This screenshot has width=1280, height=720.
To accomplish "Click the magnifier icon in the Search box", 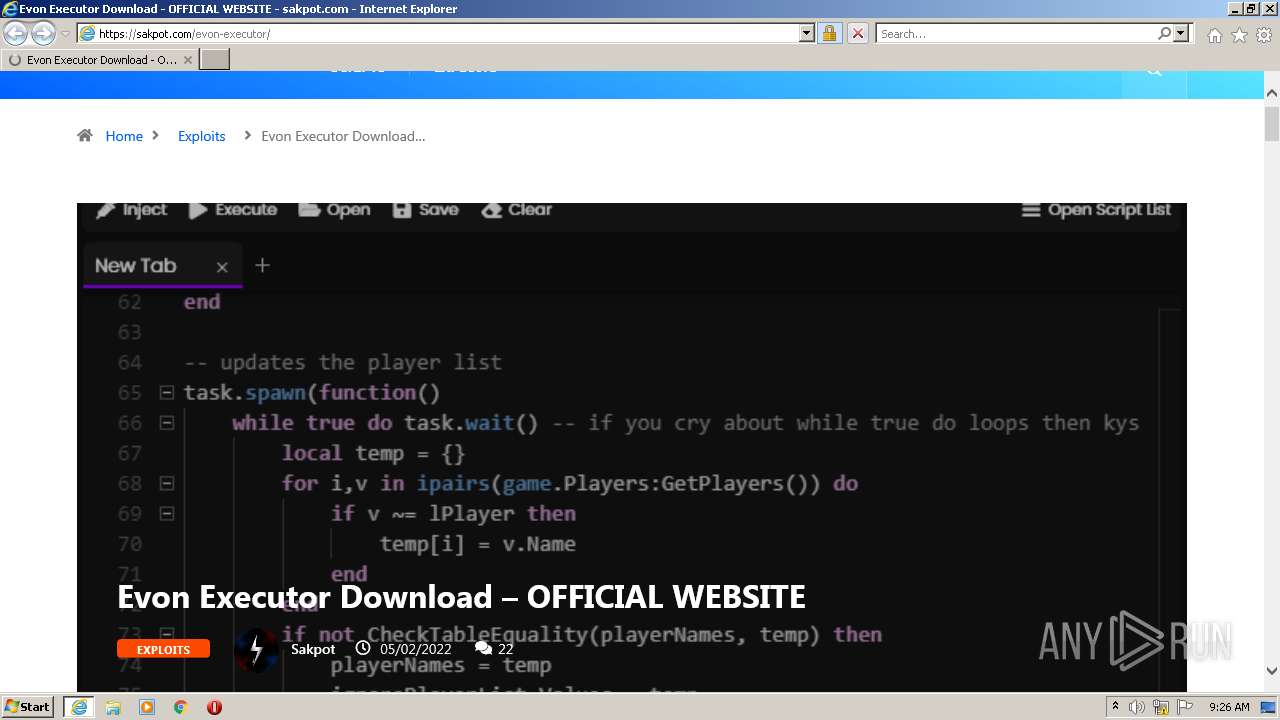I will (x=1164, y=33).
